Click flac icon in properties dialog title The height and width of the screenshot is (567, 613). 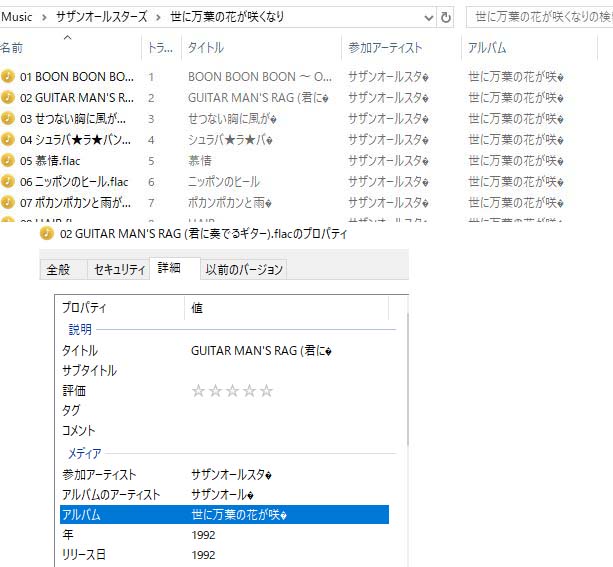tap(47, 233)
